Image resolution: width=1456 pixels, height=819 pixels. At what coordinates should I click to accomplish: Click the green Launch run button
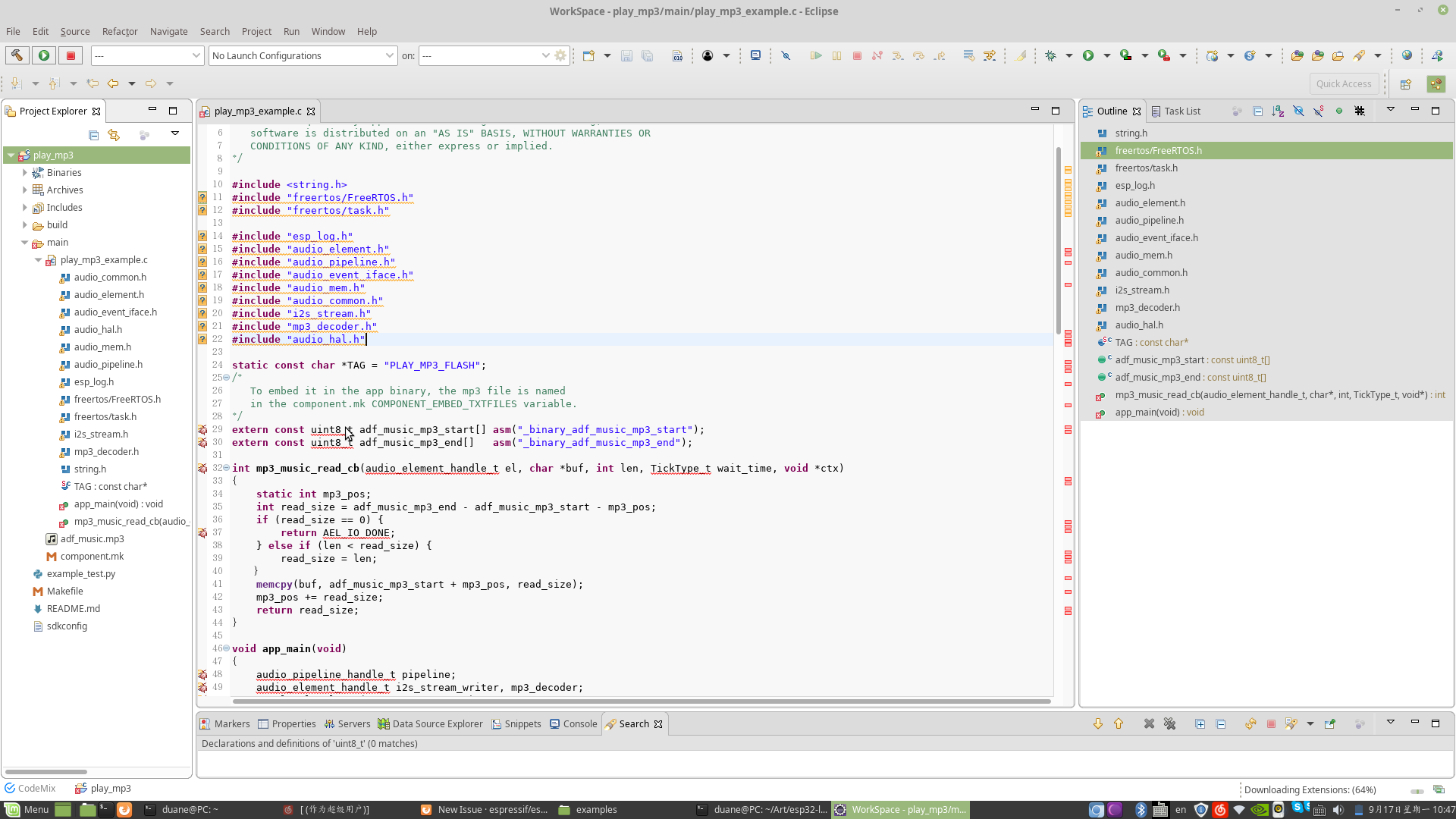click(44, 55)
